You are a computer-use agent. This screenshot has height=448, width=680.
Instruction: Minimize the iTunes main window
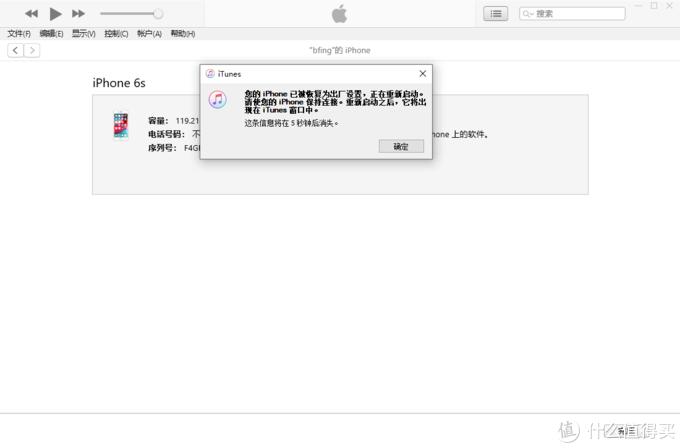[638, 6]
